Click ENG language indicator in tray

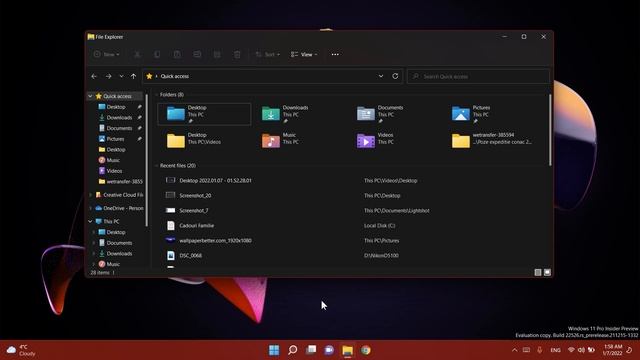pyautogui.click(x=555, y=350)
